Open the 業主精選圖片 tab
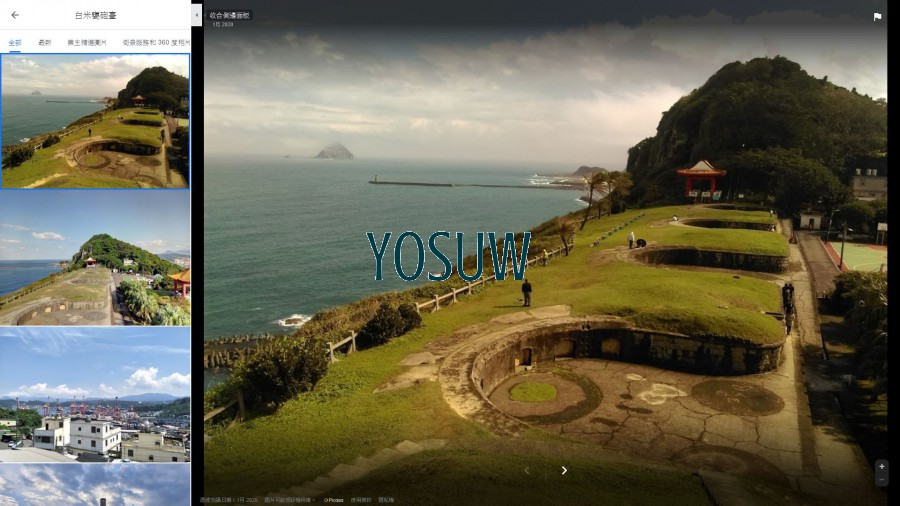 click(x=86, y=43)
